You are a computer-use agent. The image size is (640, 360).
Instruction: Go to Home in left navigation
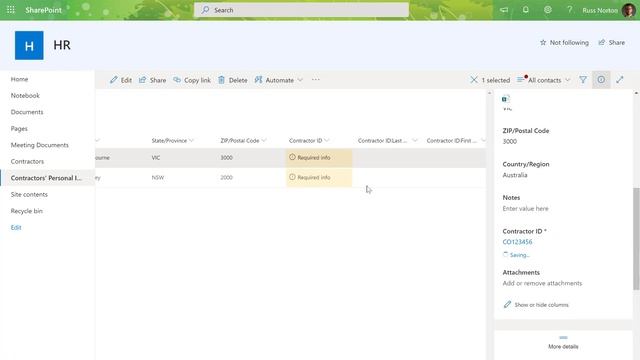pyautogui.click(x=19, y=79)
